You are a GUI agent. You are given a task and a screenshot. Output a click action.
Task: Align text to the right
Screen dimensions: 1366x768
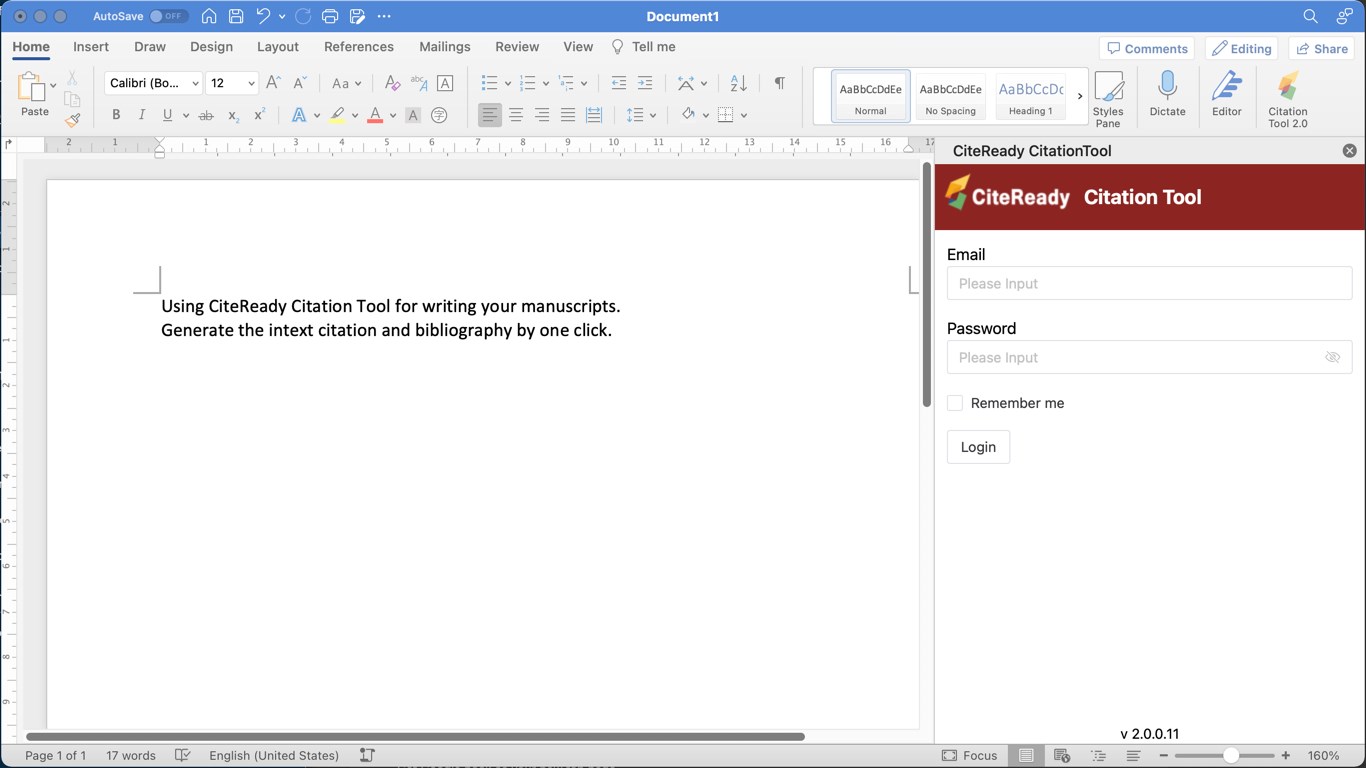pyautogui.click(x=542, y=115)
